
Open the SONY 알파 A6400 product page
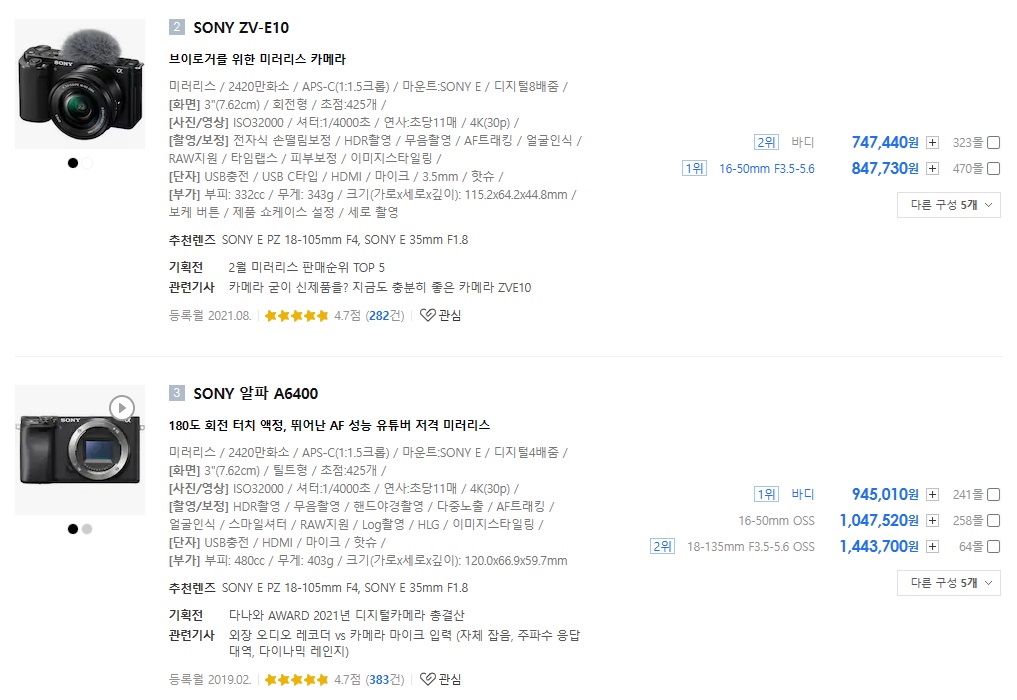click(255, 393)
